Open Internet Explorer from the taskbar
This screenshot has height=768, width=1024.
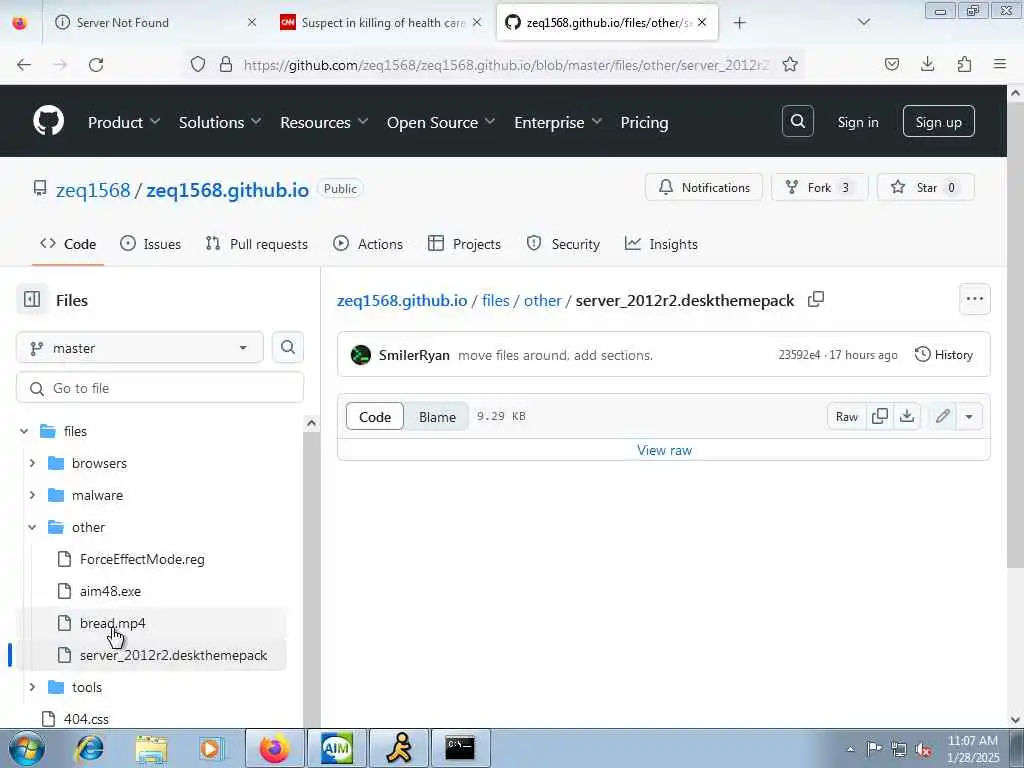(x=90, y=748)
